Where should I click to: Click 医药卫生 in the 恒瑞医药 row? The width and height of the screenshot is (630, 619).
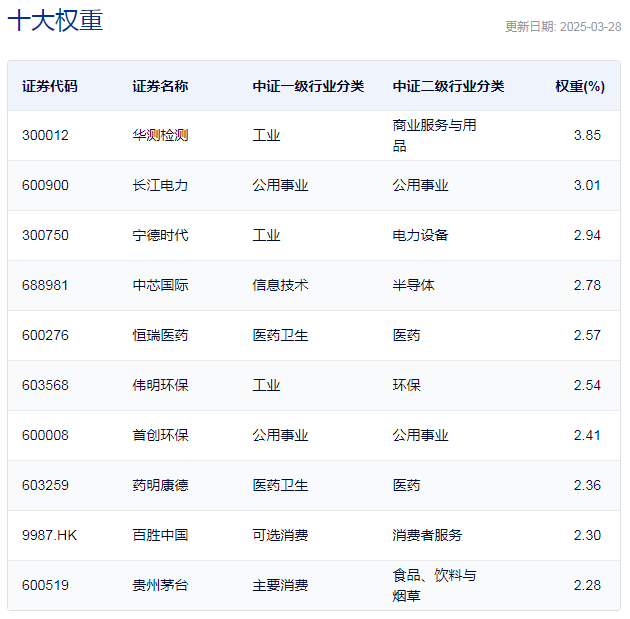tap(280, 335)
